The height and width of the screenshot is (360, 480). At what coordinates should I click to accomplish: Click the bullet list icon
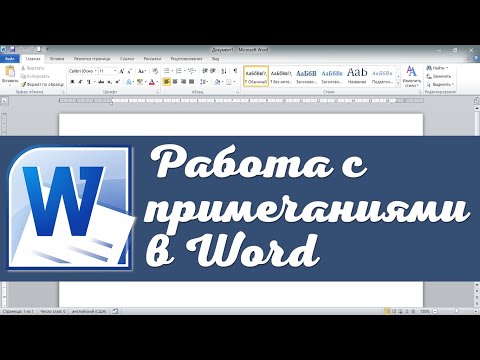pyautogui.click(x=167, y=71)
